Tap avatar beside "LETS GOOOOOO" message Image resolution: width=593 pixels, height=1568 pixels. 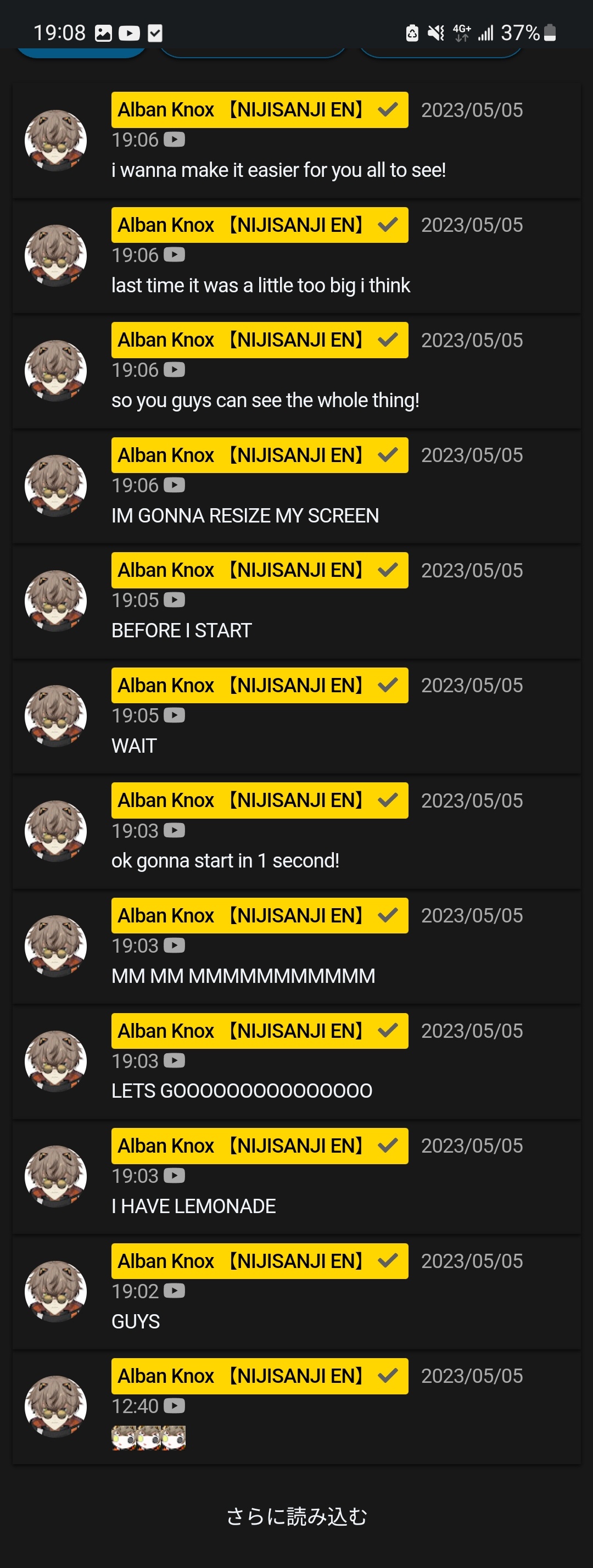[x=55, y=1061]
